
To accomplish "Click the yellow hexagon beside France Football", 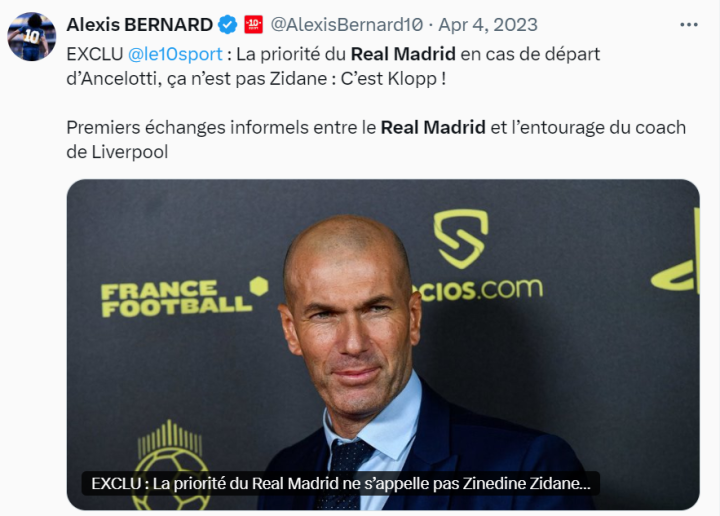I will pyautogui.click(x=259, y=286).
